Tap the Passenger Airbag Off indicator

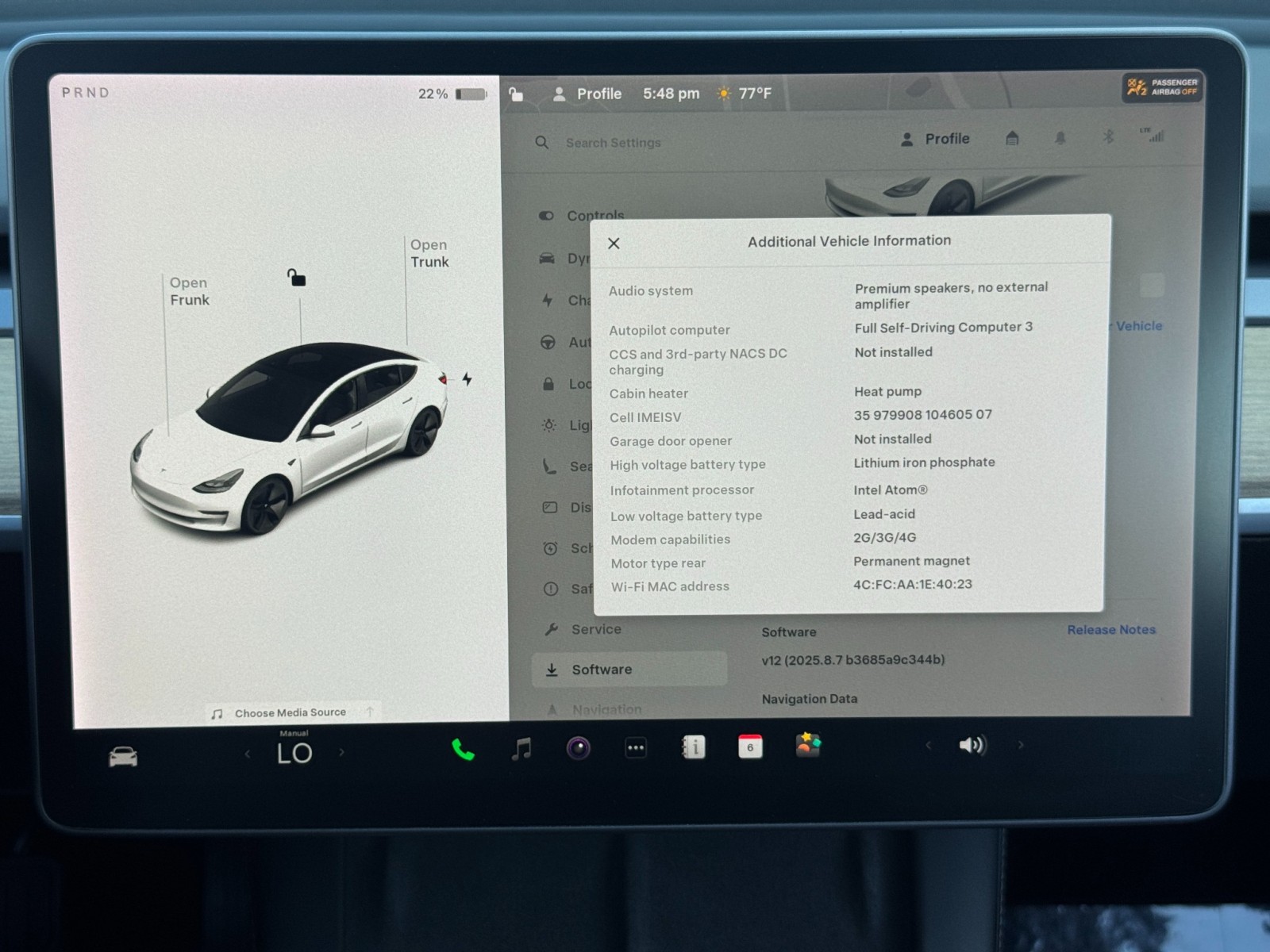[x=1162, y=87]
